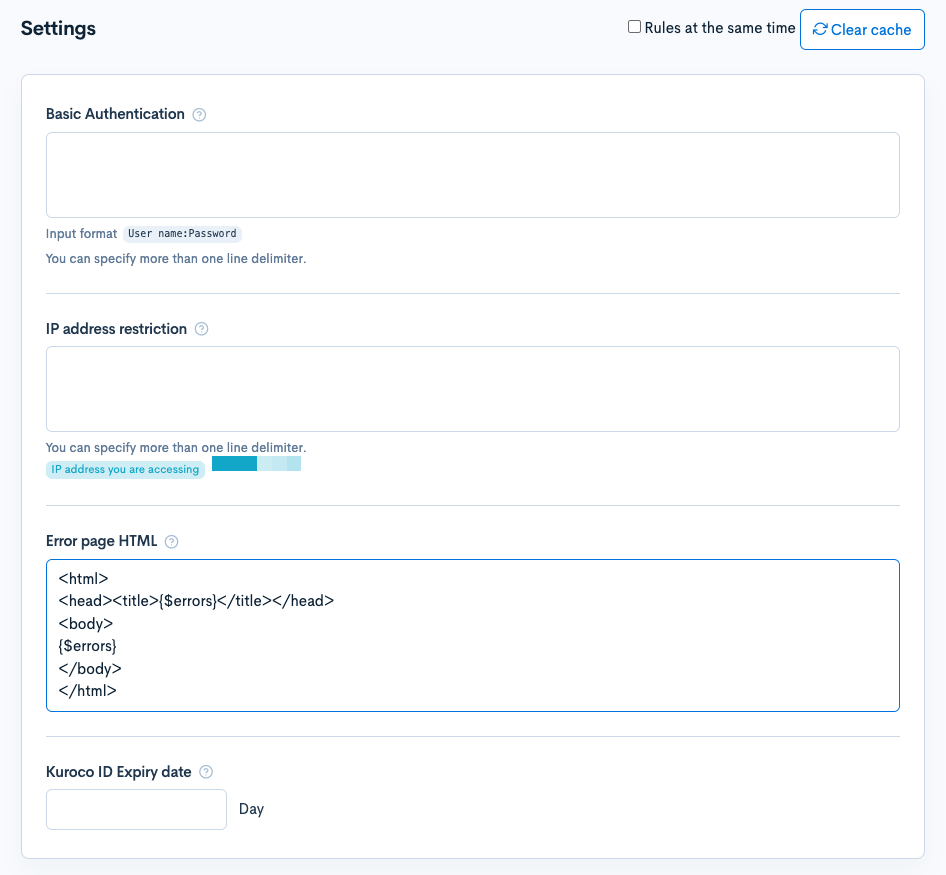Enable the Rules at the same time checkbox
Screen dimensions: 946x875
pyautogui.click(x=634, y=27)
